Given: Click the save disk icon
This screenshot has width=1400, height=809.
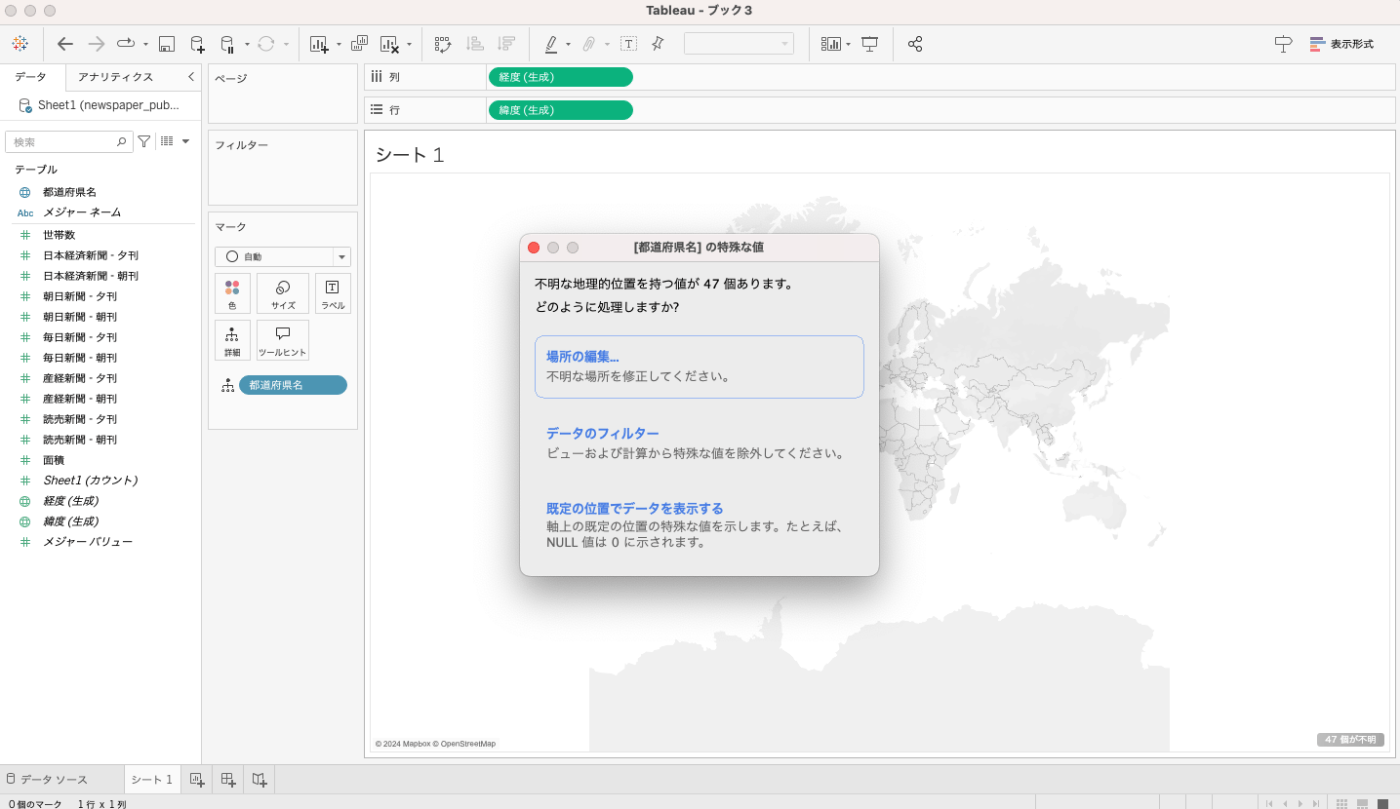Looking at the screenshot, I should 167,44.
